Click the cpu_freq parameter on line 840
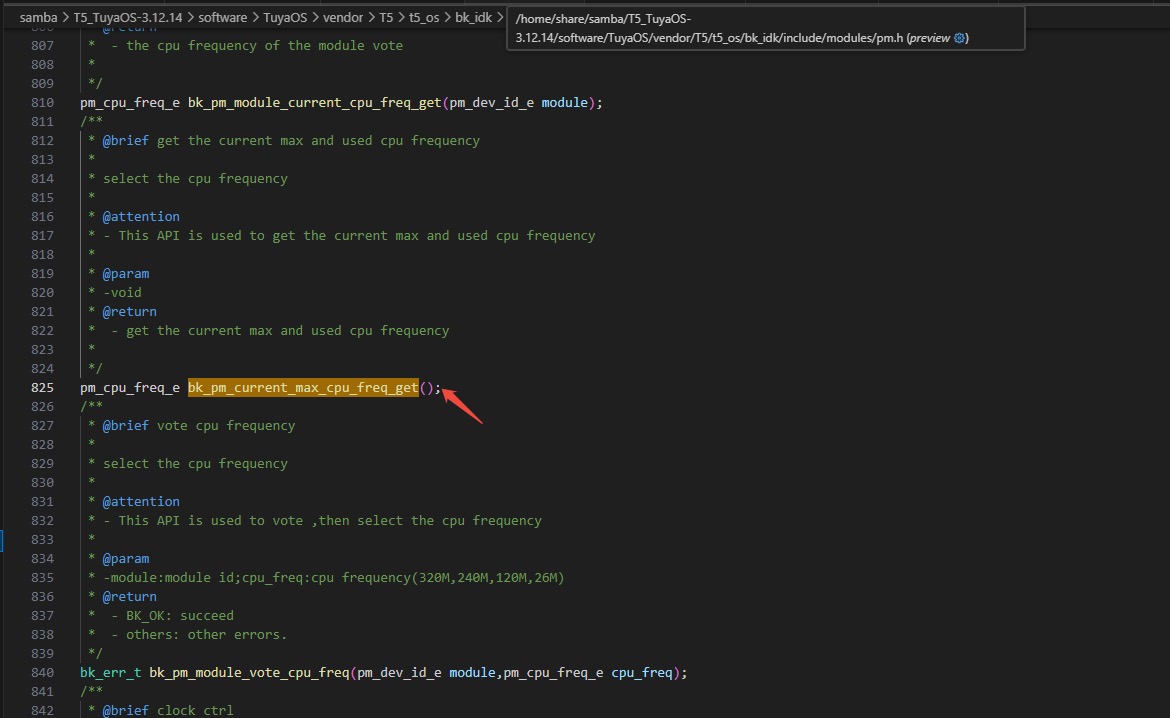The height and width of the screenshot is (718, 1170). tap(642, 673)
